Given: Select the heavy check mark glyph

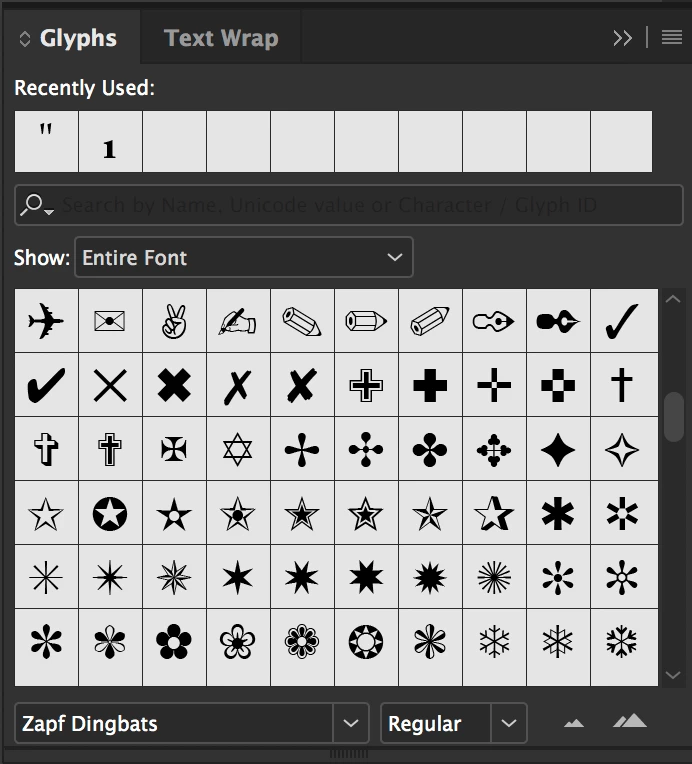Looking at the screenshot, I should pos(46,385).
